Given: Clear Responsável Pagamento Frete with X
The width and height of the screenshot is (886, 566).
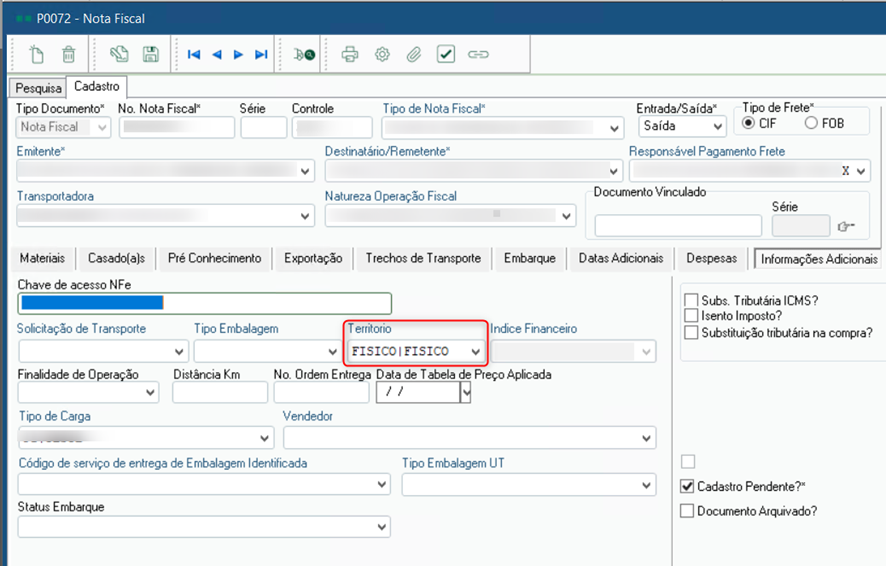Looking at the screenshot, I should click(x=845, y=171).
